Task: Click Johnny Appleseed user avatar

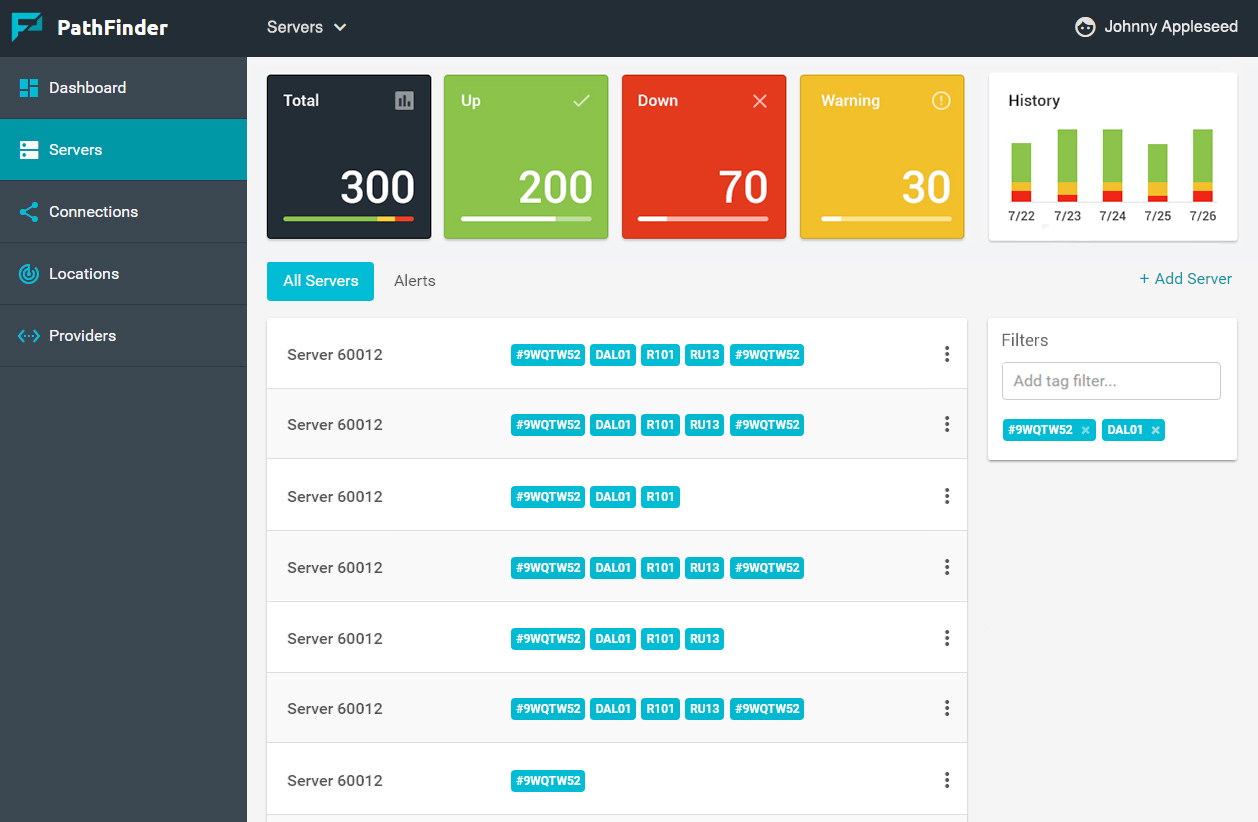Action: click(1085, 28)
